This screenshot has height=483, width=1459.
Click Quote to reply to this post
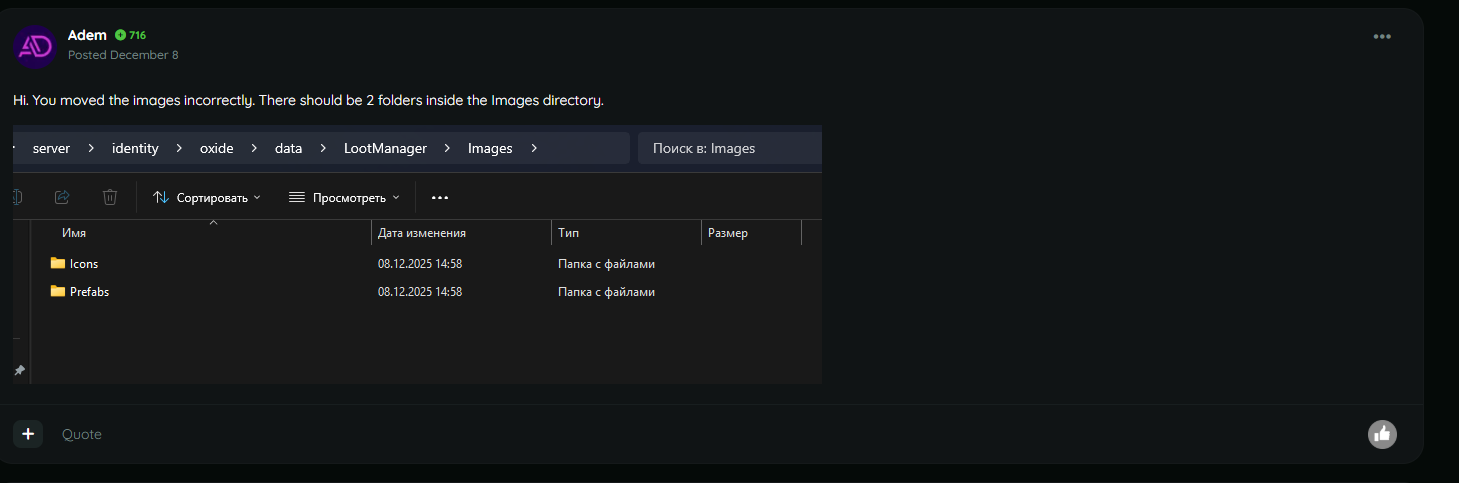[x=82, y=434]
